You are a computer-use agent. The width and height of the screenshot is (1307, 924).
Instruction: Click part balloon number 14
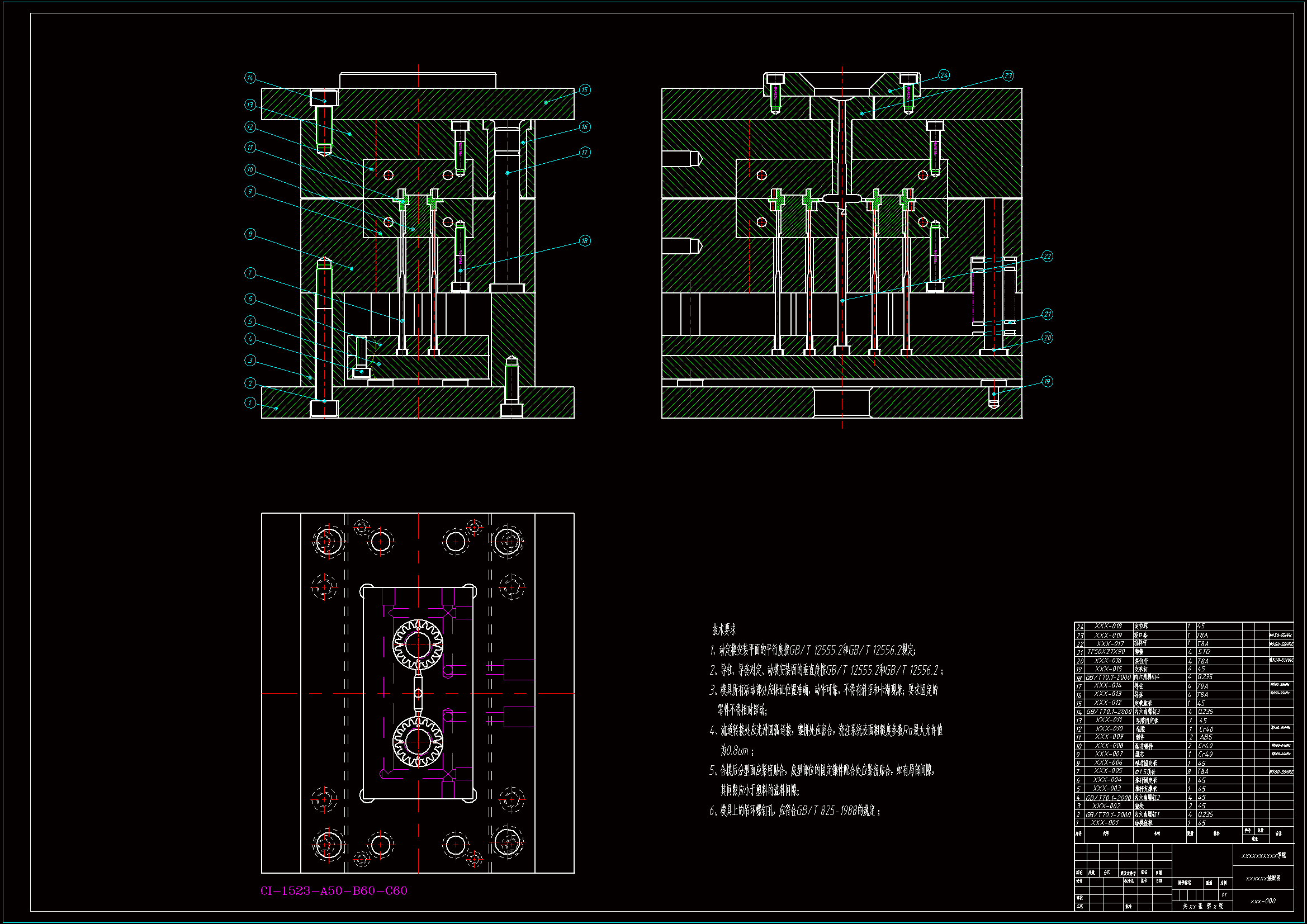pos(250,78)
